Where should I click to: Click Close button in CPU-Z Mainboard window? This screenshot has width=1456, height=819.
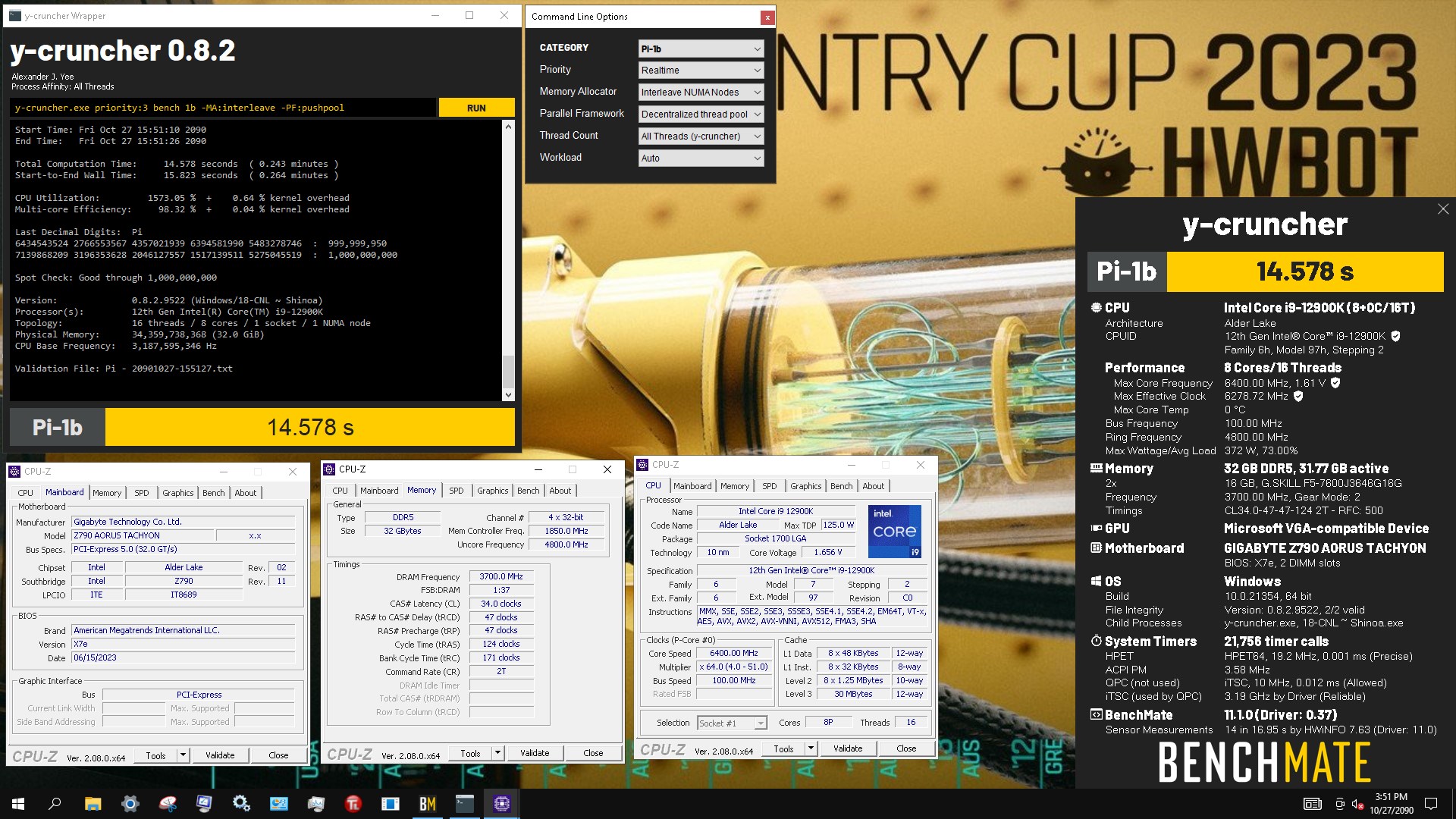278,755
